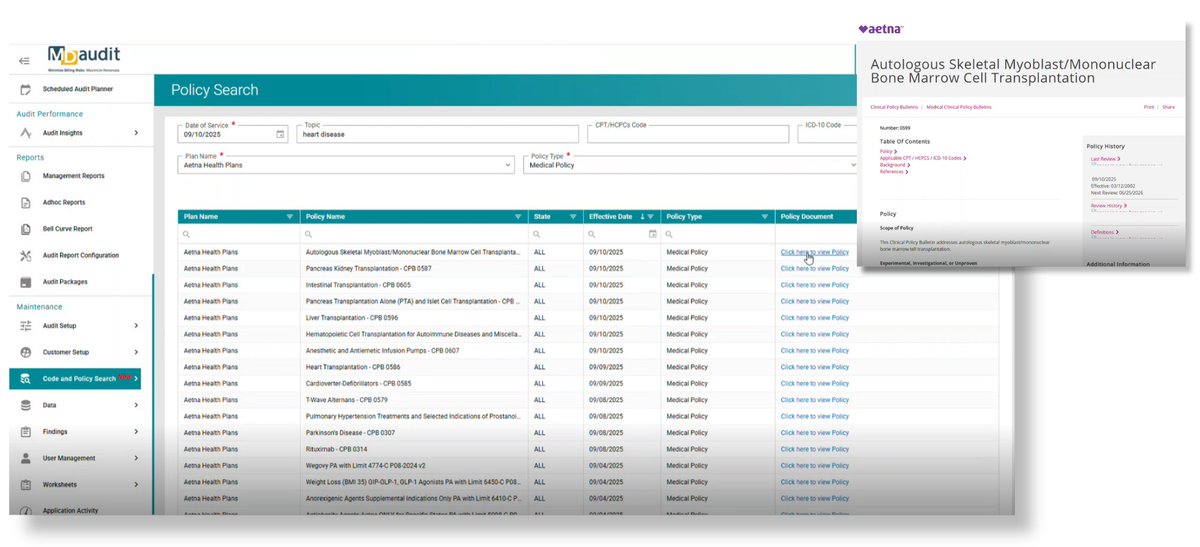Click the Adhoc Reports file icon
The height and width of the screenshot is (547, 1200).
point(25,202)
